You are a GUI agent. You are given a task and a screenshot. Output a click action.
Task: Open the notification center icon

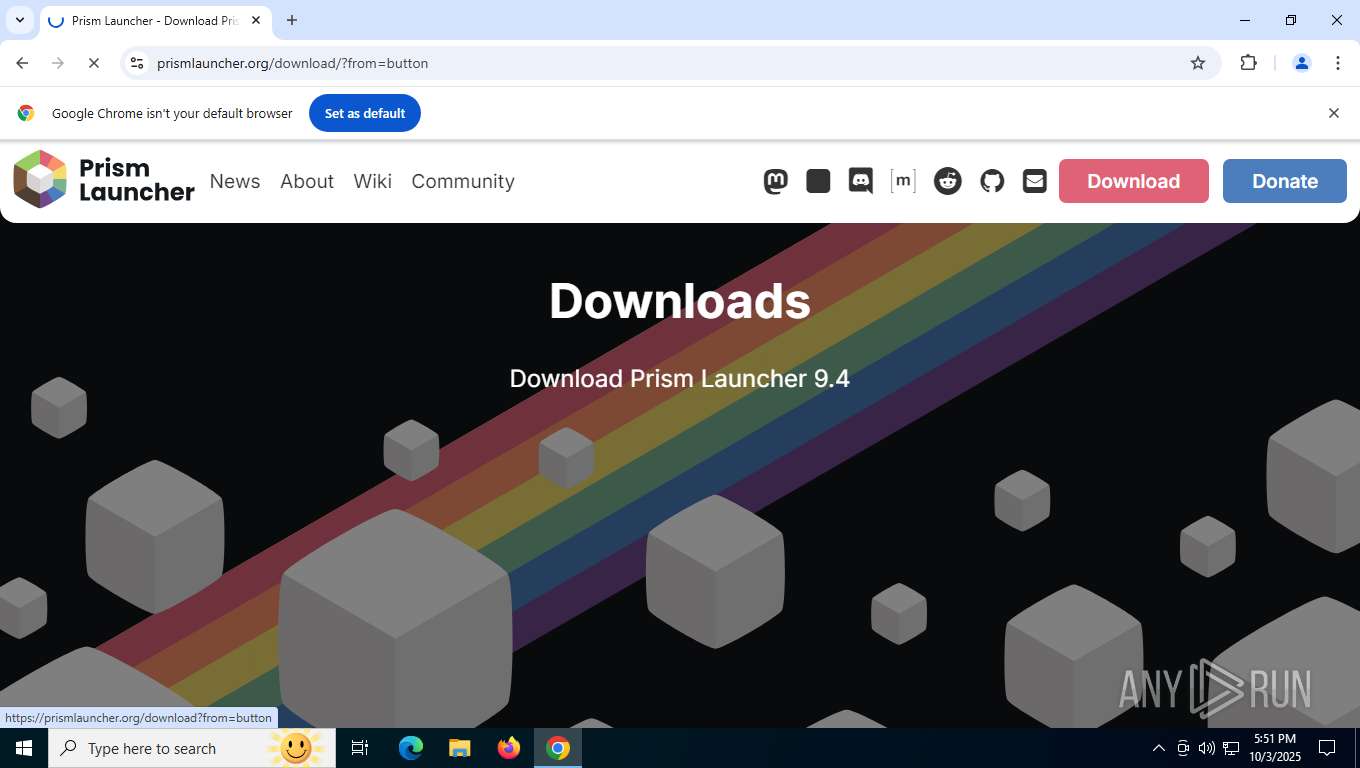coord(1327,748)
